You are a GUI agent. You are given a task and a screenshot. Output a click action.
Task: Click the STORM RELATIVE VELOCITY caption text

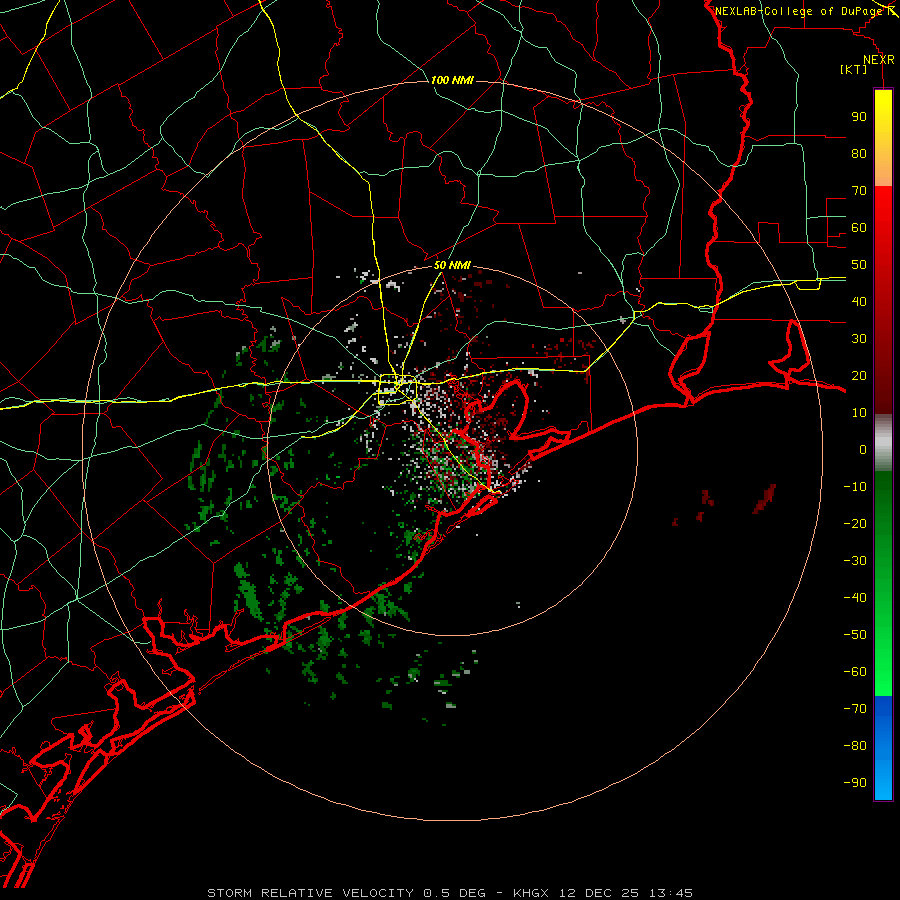[x=311, y=893]
